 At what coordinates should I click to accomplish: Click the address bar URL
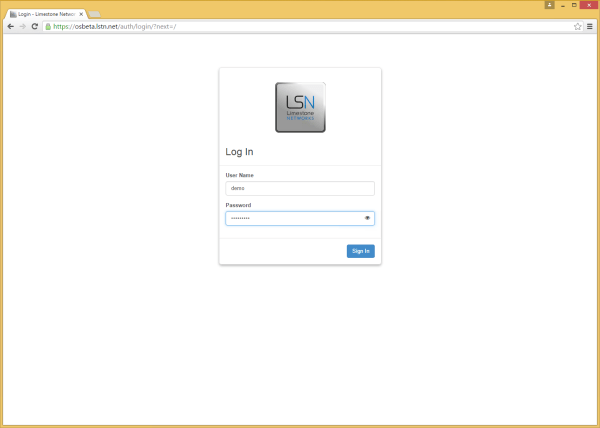[115, 26]
